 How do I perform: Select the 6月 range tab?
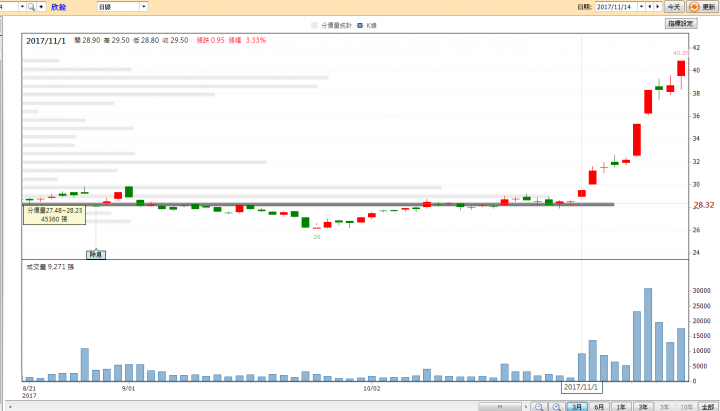click(599, 407)
